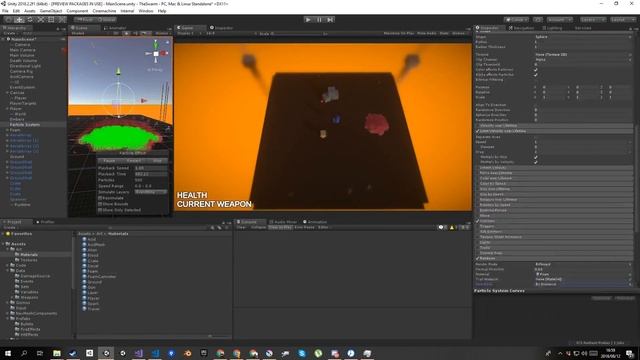Select the Move tool

(19, 19)
